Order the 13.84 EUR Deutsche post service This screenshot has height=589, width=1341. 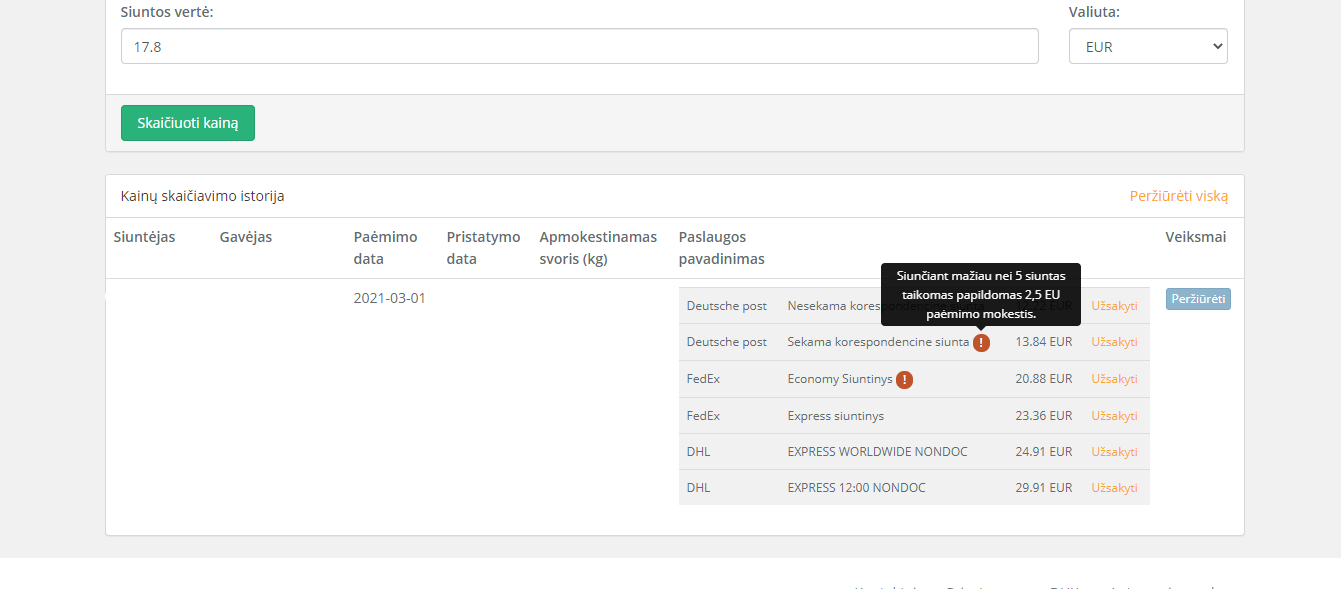coord(1114,342)
